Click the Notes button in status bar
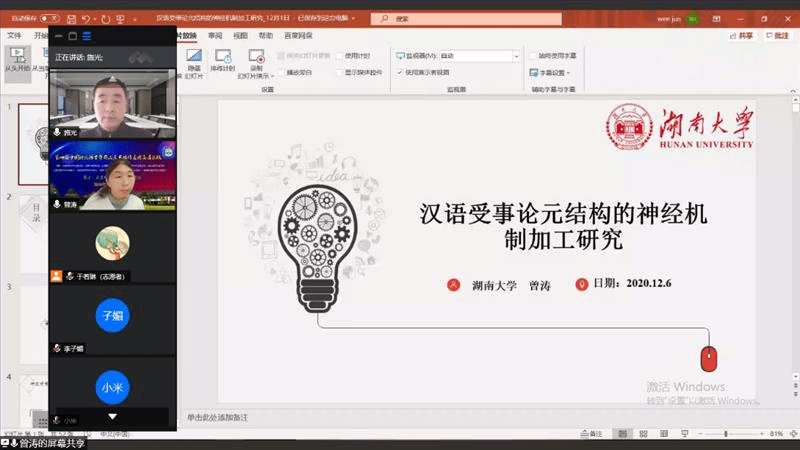The width and height of the screenshot is (800, 450). tap(592, 433)
